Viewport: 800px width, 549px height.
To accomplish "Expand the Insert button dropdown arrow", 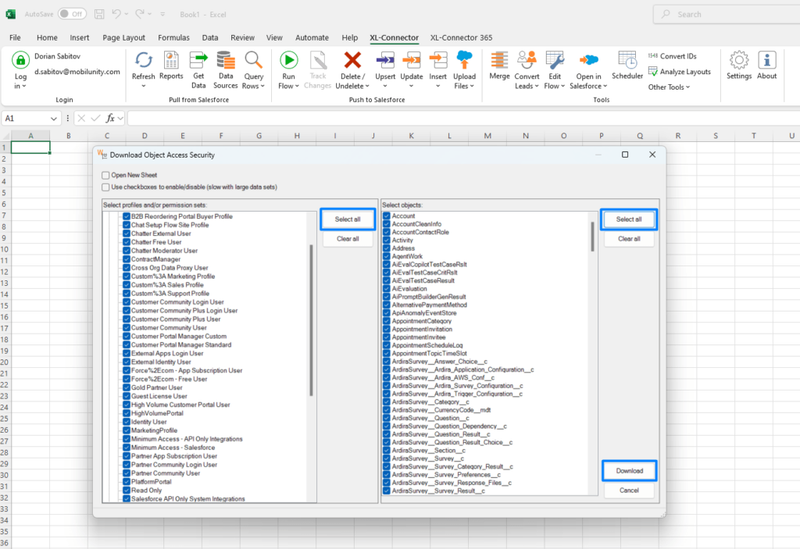I will tap(438, 86).
